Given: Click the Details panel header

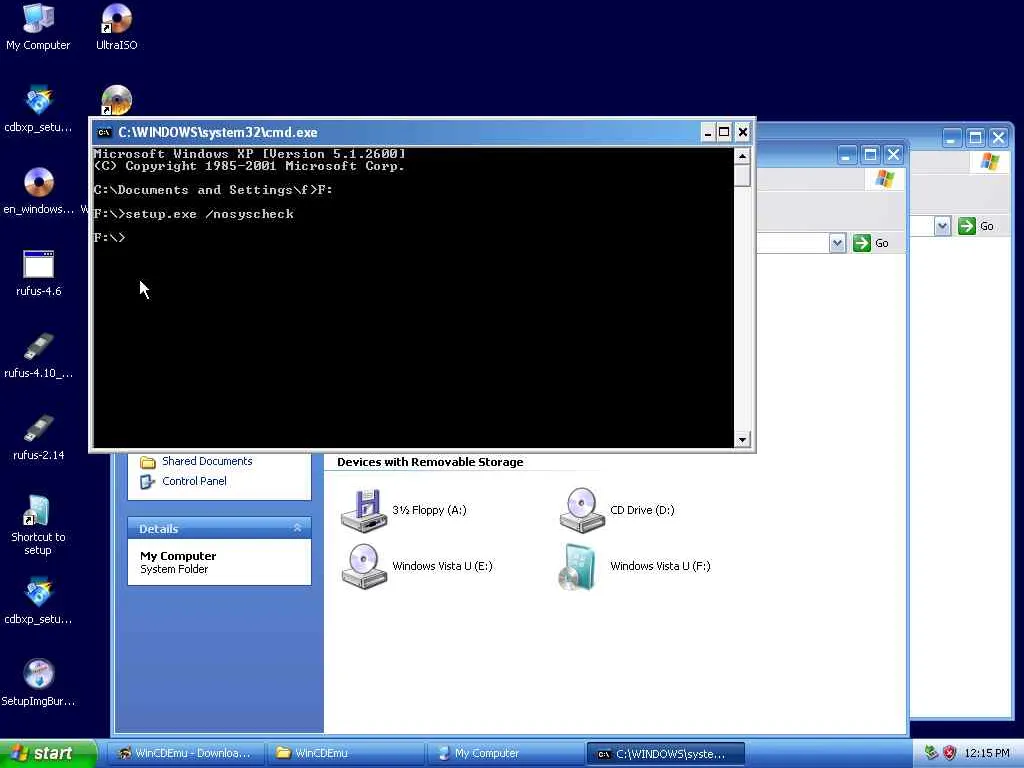Looking at the screenshot, I should 219,528.
